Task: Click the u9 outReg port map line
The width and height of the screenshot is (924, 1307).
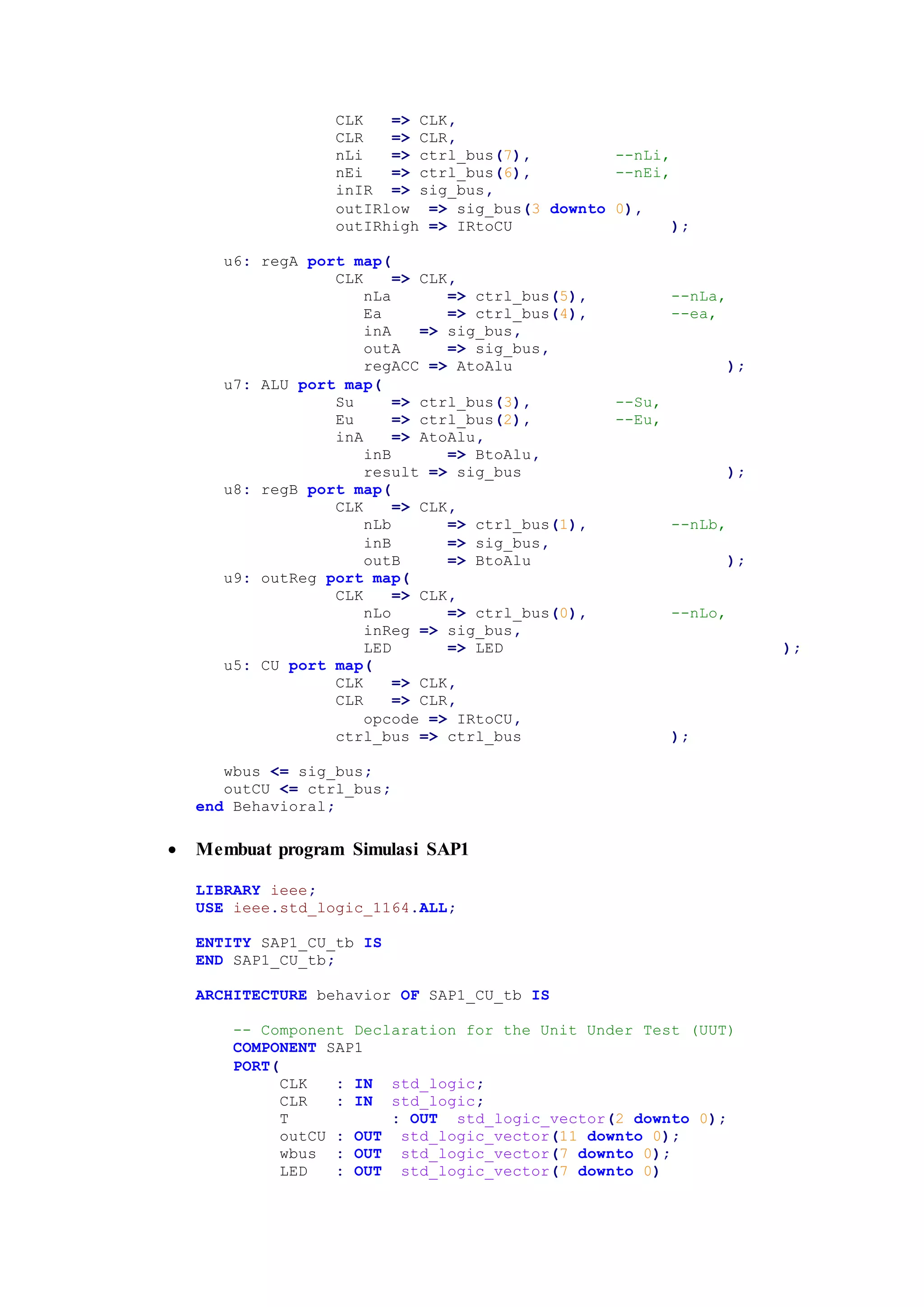Action: (316, 579)
